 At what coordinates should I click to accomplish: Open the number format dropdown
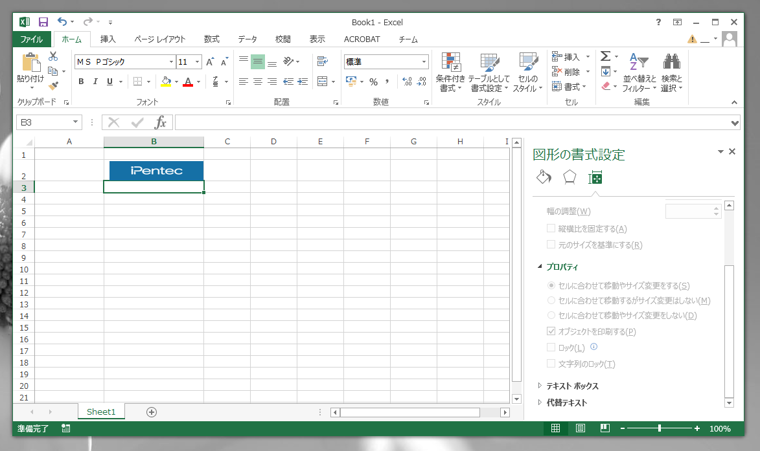pos(424,62)
